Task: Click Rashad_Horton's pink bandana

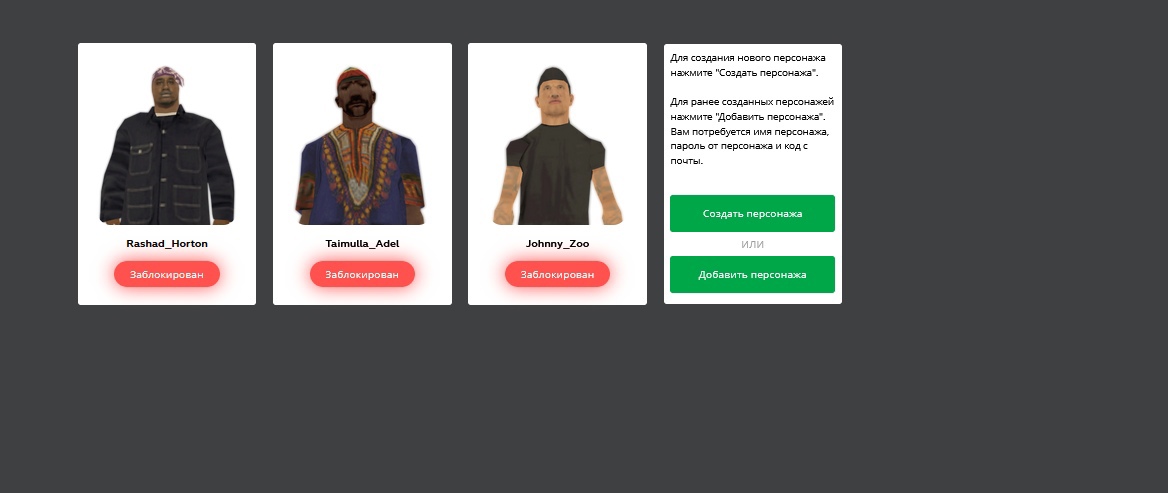Action: pos(168,74)
